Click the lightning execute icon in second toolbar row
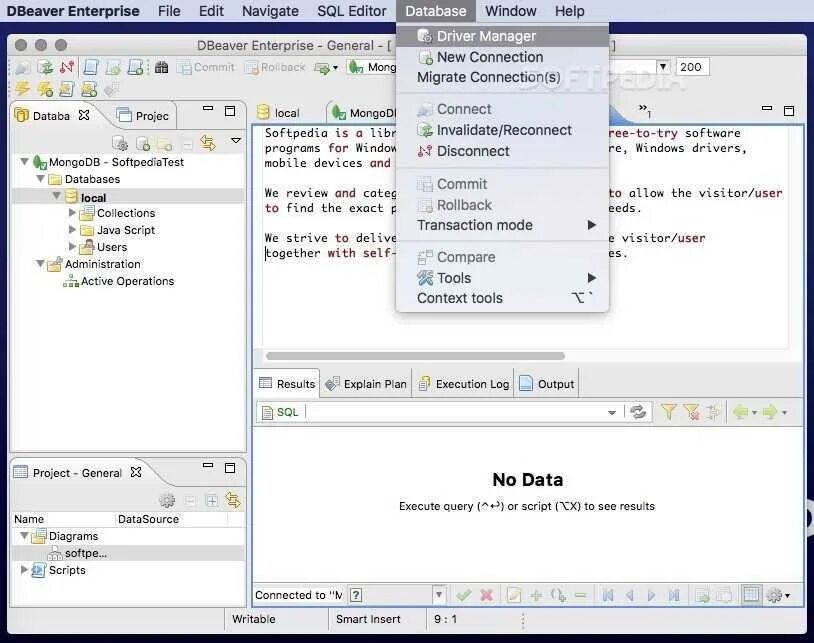Screen dimensions: 814x643 (22, 89)
